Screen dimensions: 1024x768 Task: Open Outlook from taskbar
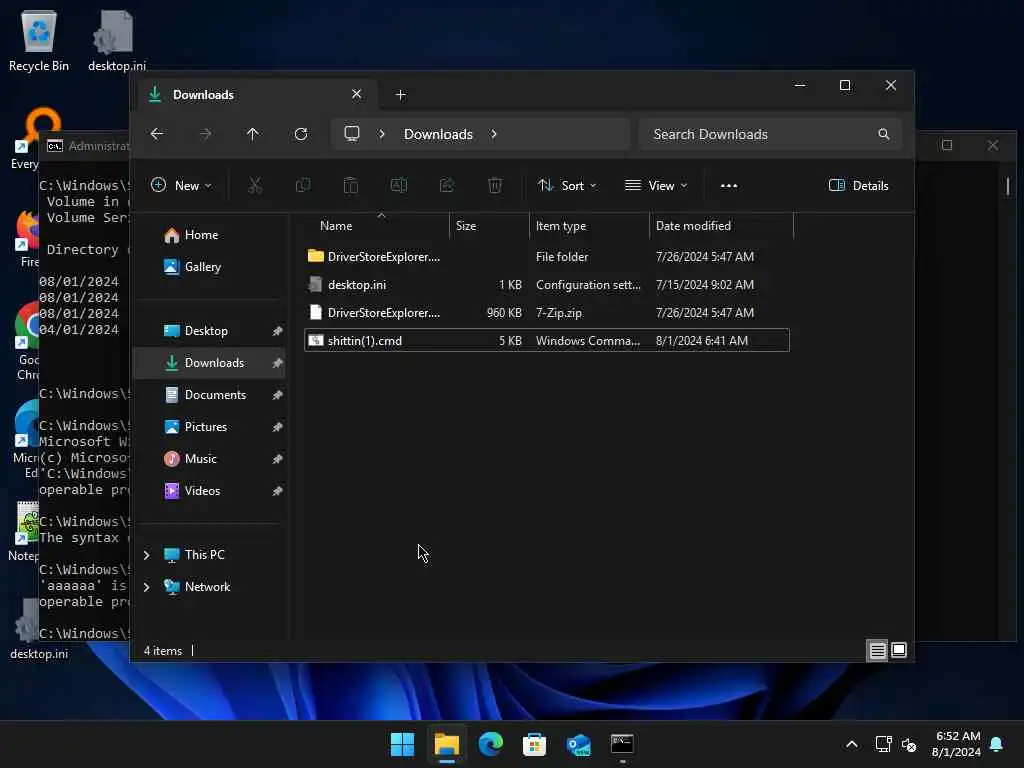point(579,744)
